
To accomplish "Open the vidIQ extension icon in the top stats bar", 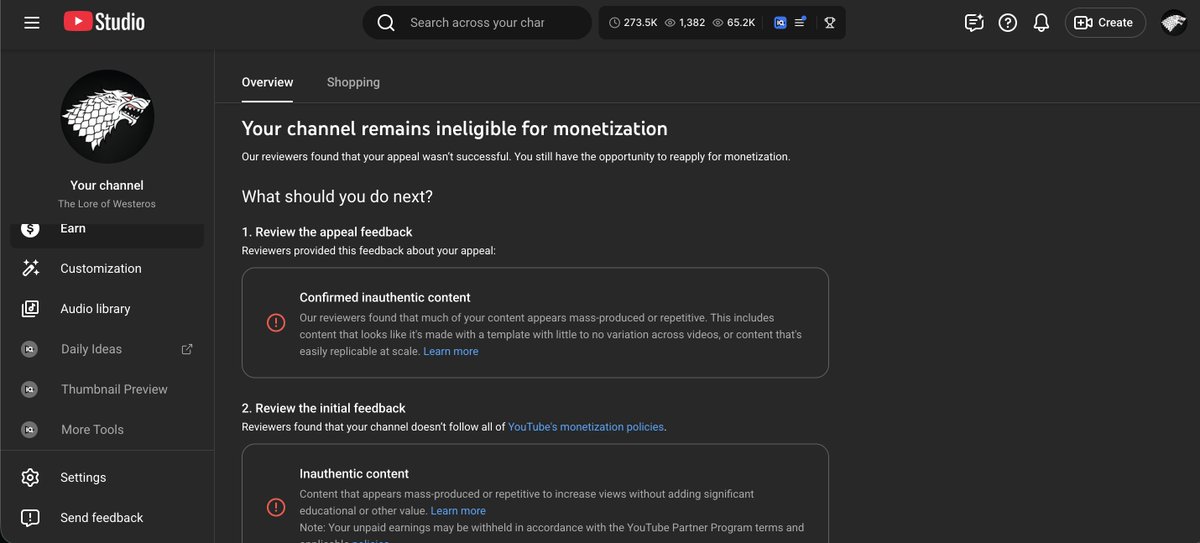I will point(780,22).
